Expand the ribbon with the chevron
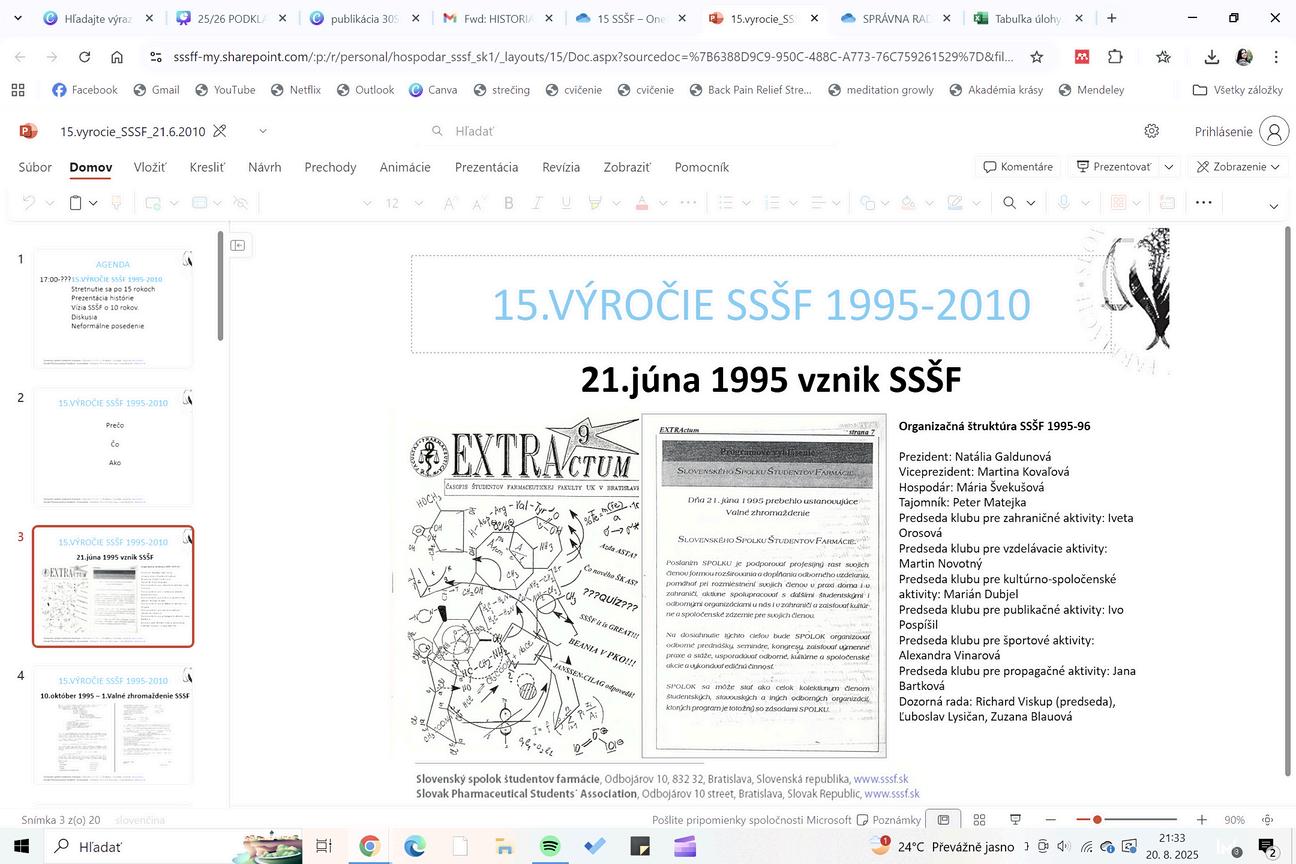 click(1273, 207)
